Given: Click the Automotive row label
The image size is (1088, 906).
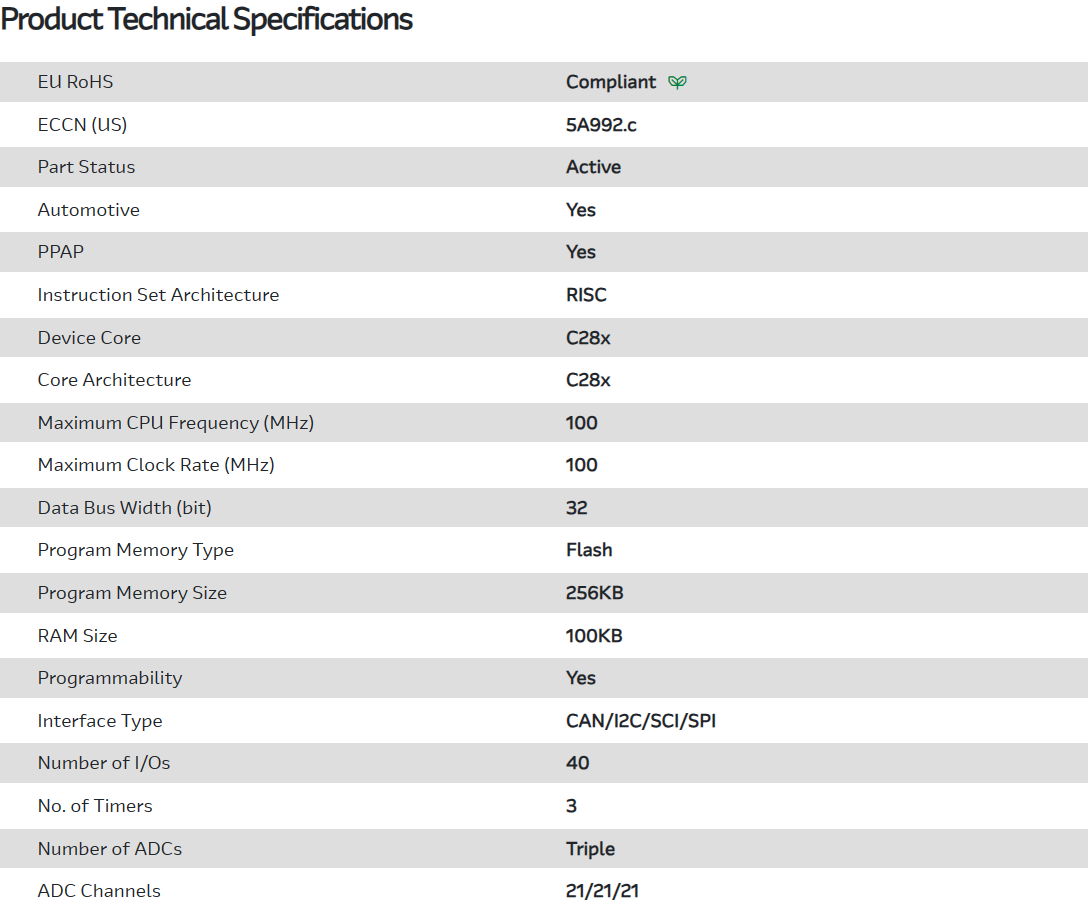Looking at the screenshot, I should point(88,210).
